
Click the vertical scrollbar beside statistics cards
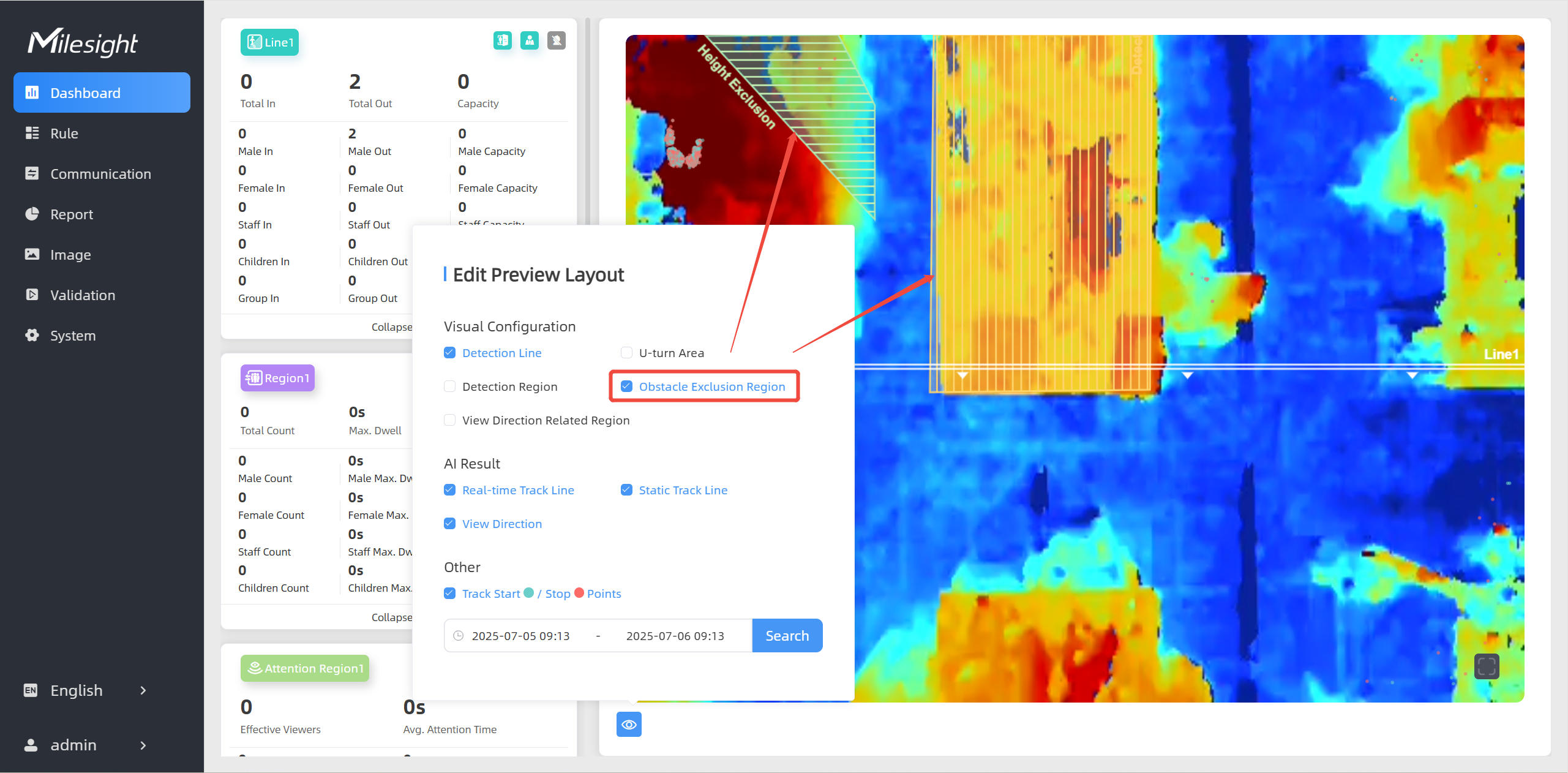[x=587, y=123]
